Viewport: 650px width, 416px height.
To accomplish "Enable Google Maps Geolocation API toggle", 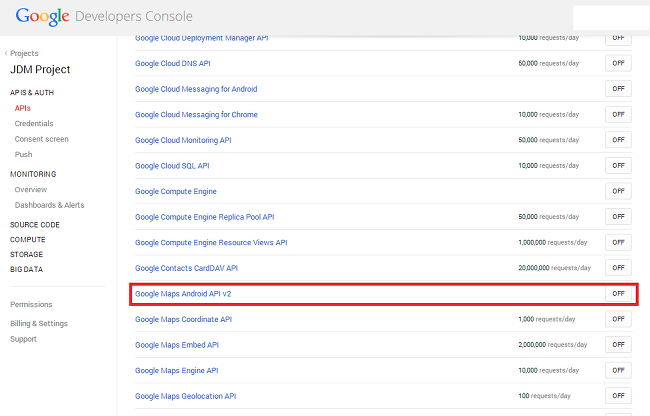I will click(618, 396).
